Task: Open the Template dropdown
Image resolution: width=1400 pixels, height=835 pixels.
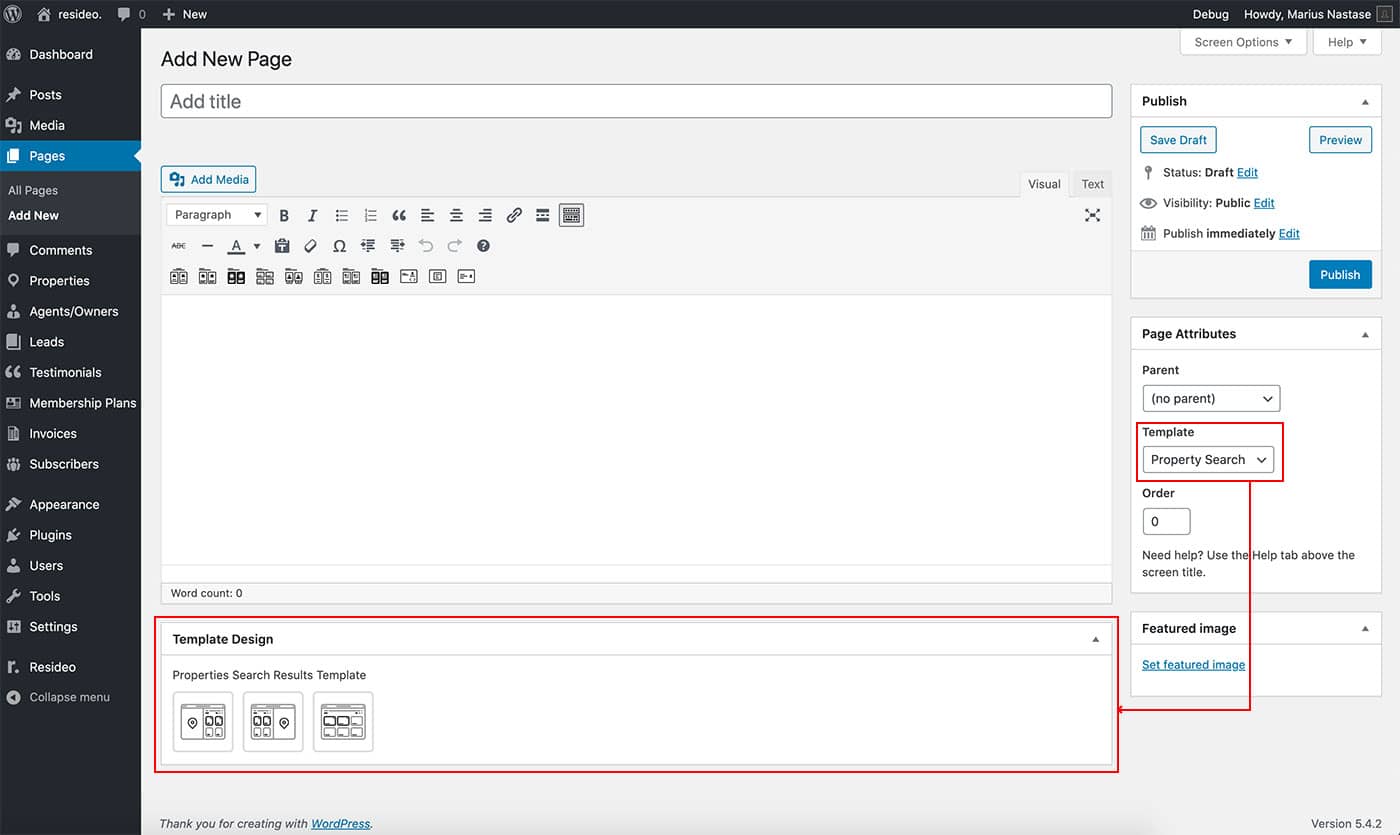Action: pyautogui.click(x=1208, y=460)
